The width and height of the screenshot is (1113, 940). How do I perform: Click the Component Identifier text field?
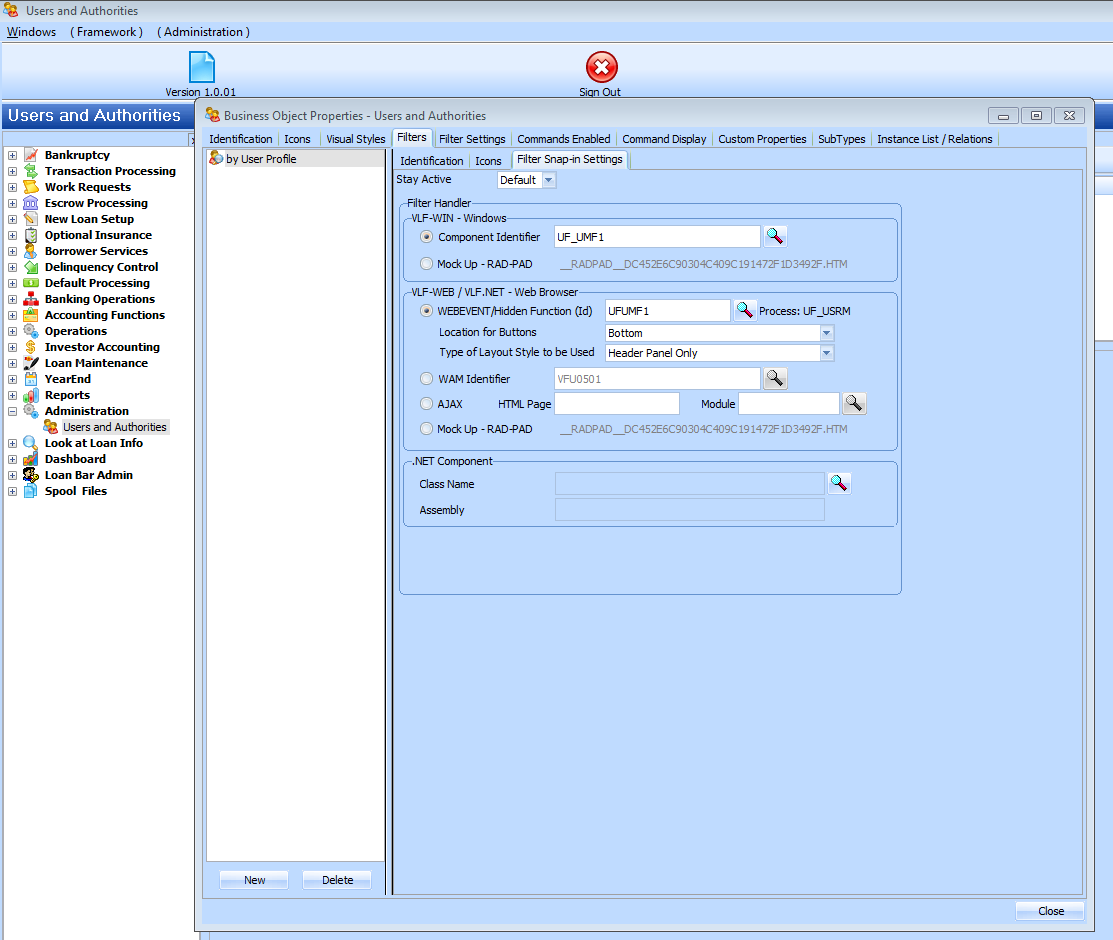[x=656, y=237]
